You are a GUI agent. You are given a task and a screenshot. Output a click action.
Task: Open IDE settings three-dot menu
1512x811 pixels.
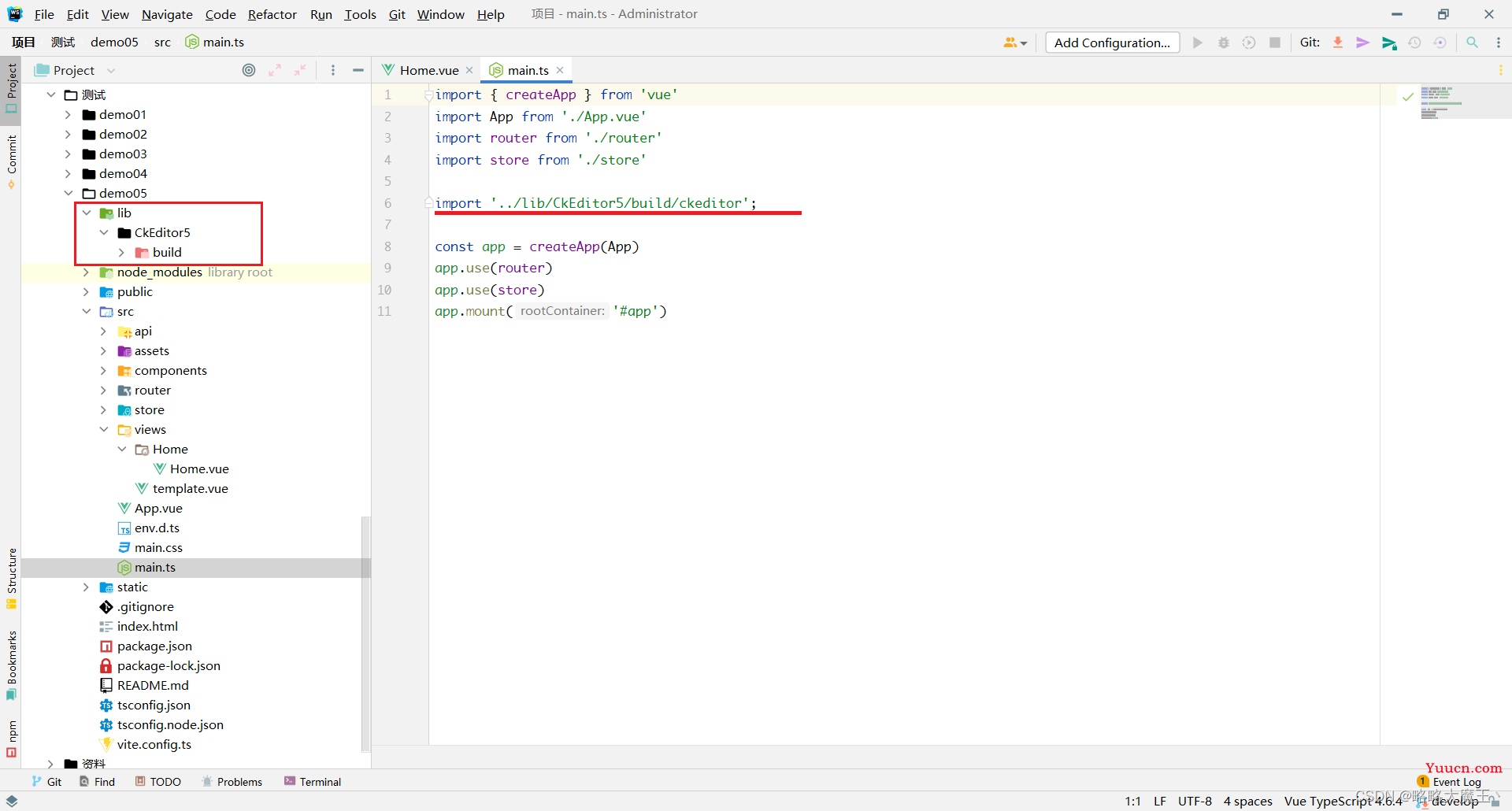[x=1499, y=43]
